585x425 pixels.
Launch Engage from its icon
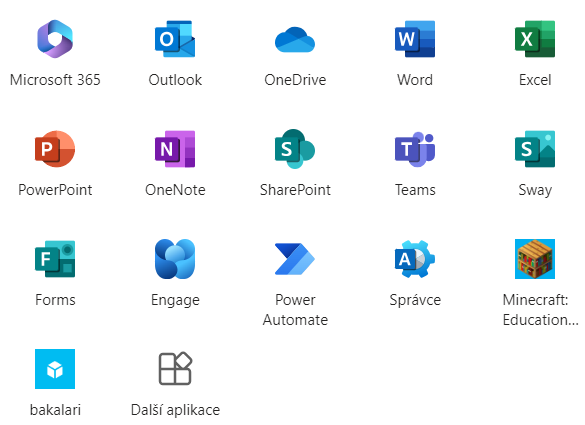pyautogui.click(x=175, y=259)
